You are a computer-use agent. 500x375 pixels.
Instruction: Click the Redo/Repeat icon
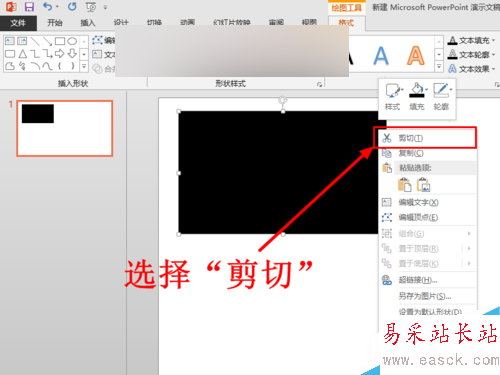point(72,6)
